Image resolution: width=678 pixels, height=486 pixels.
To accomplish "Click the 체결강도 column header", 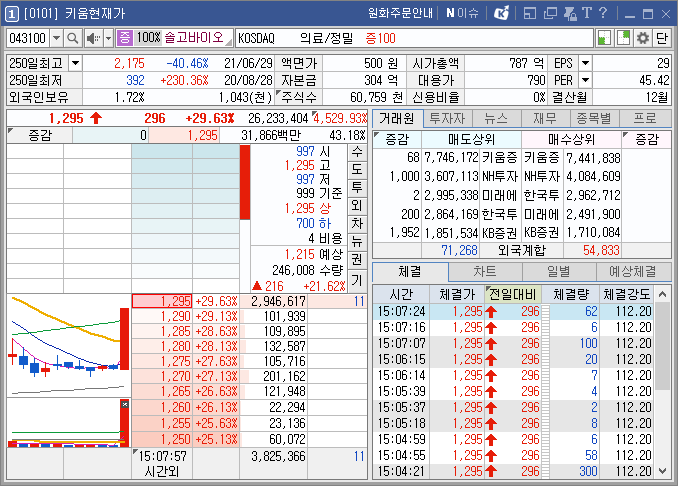I will click(x=627, y=295).
